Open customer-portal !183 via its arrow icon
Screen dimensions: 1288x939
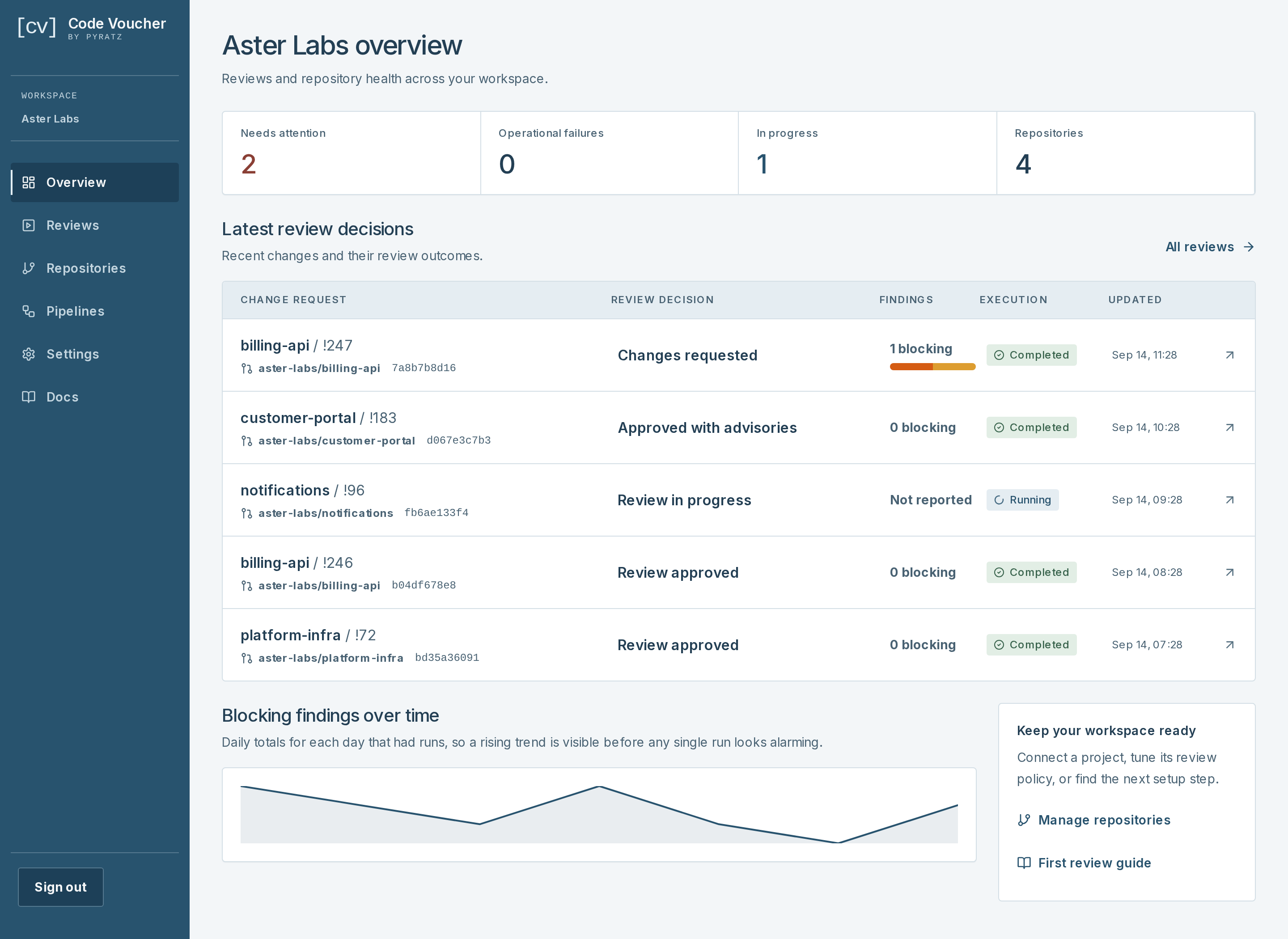(1229, 427)
